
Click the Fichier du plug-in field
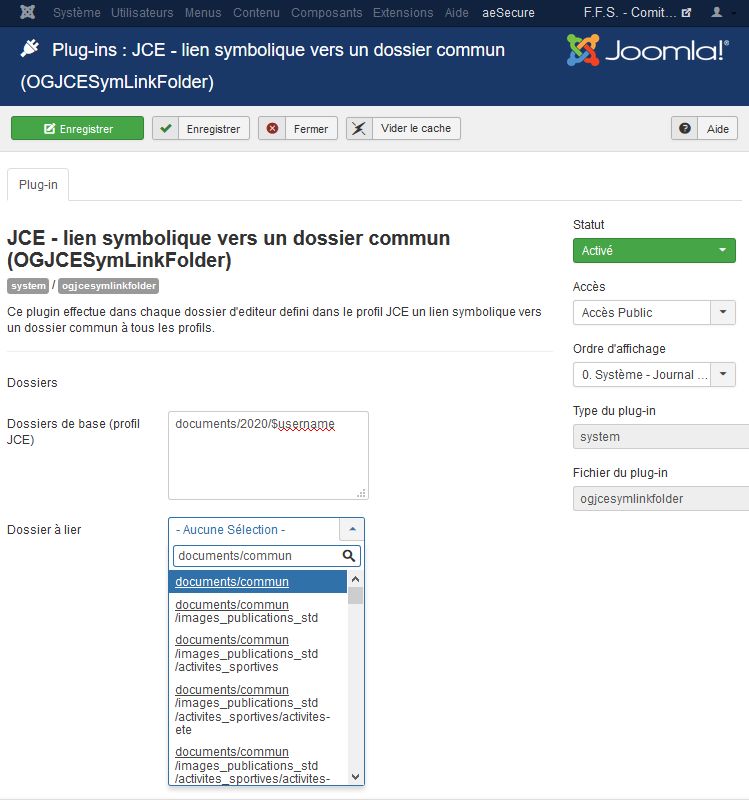pos(661,498)
